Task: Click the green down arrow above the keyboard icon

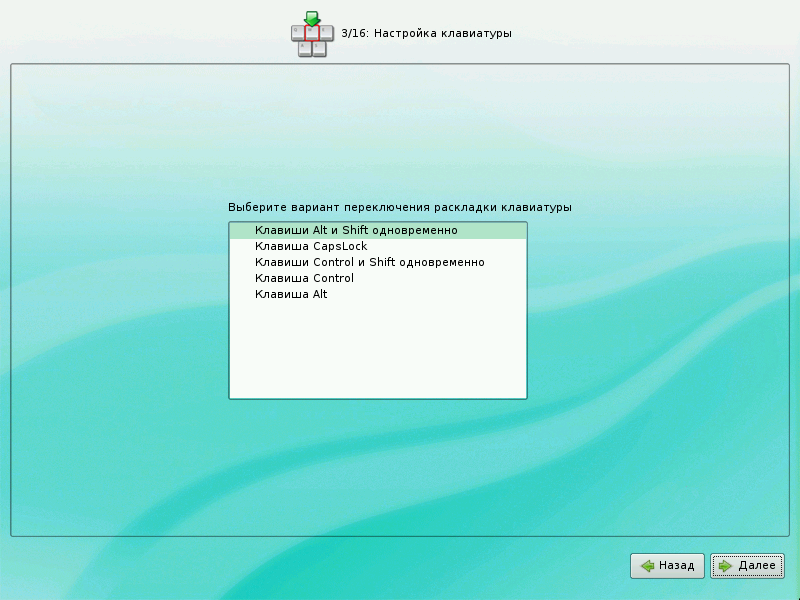Action: [312, 18]
